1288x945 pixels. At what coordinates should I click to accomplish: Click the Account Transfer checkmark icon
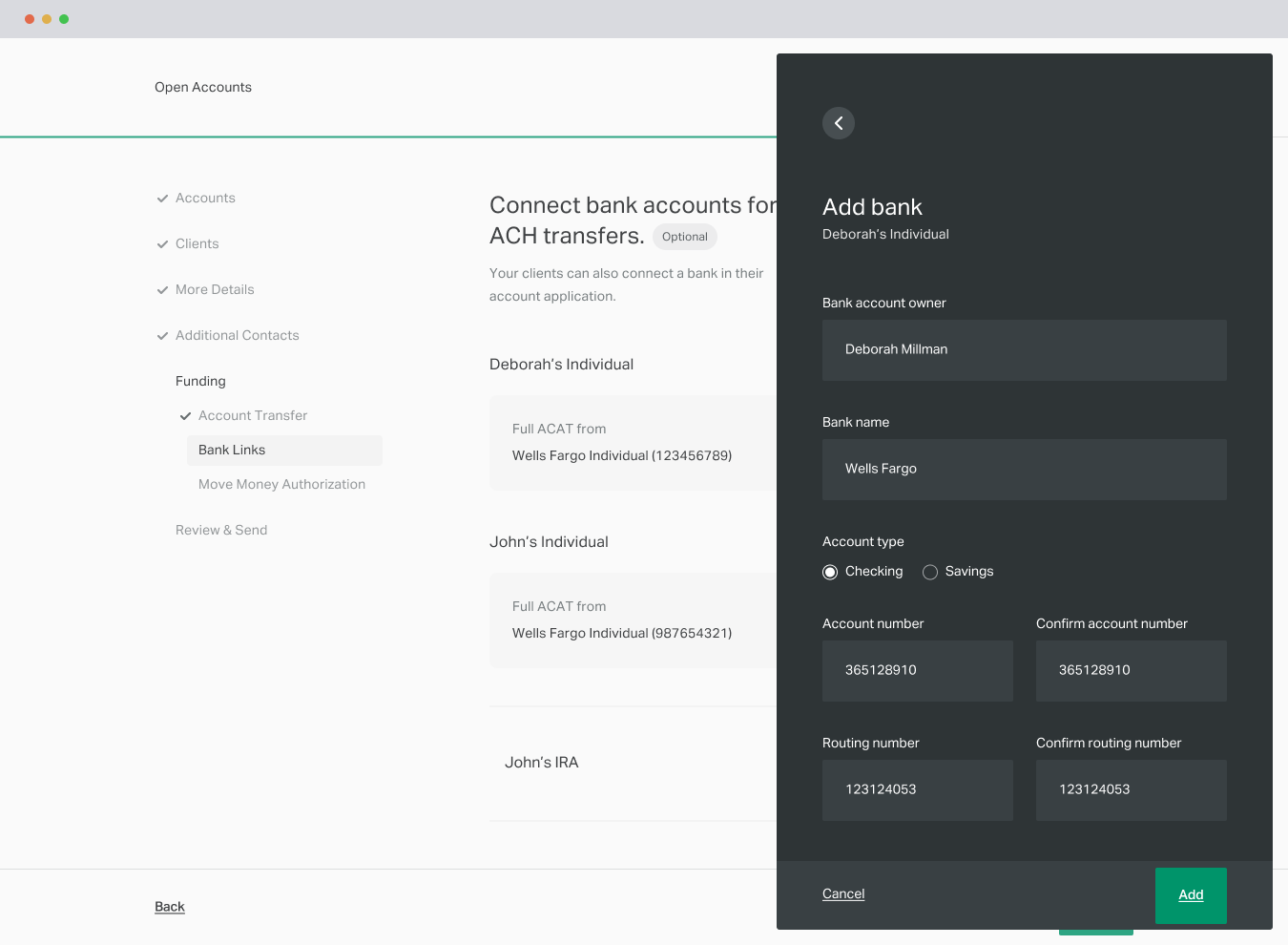tap(185, 416)
